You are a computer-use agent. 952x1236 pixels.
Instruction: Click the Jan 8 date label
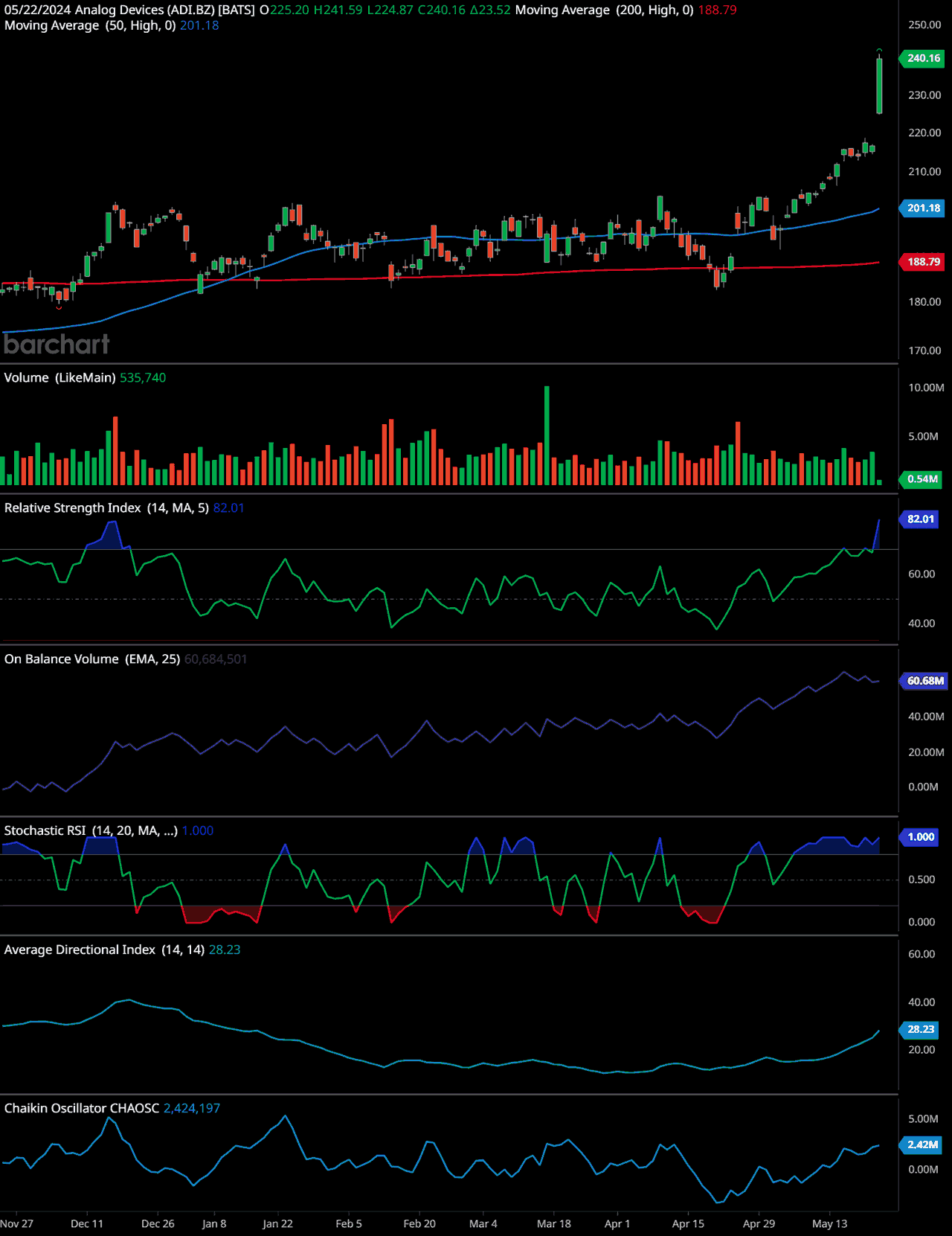coord(214,1224)
